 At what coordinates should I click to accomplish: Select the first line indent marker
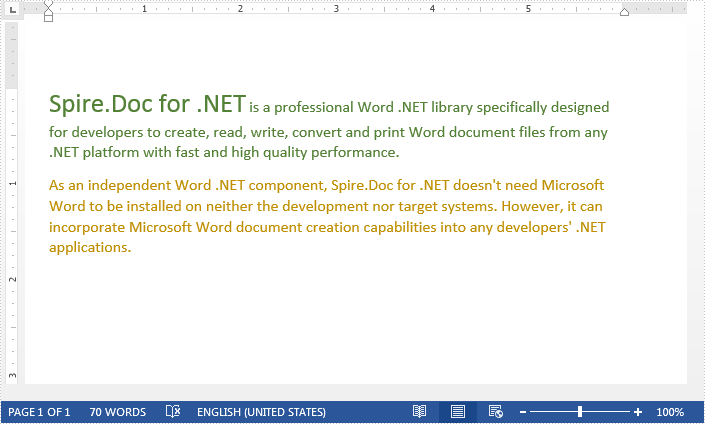tap(49, 5)
